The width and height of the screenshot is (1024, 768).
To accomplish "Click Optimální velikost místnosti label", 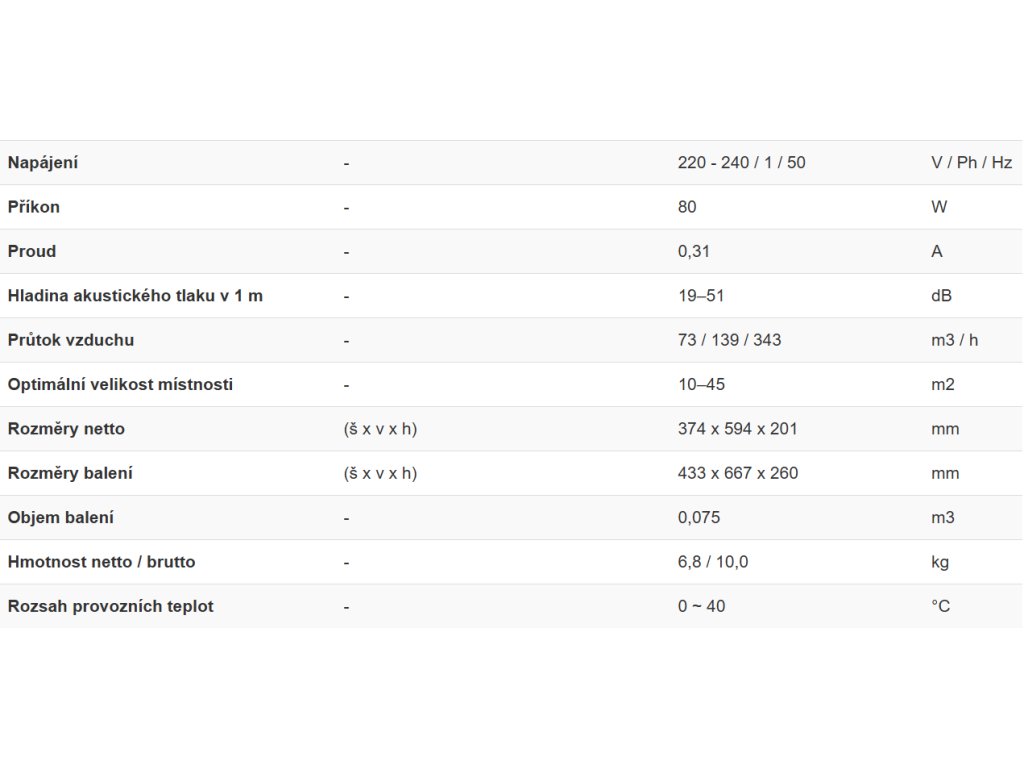I will click(120, 385).
